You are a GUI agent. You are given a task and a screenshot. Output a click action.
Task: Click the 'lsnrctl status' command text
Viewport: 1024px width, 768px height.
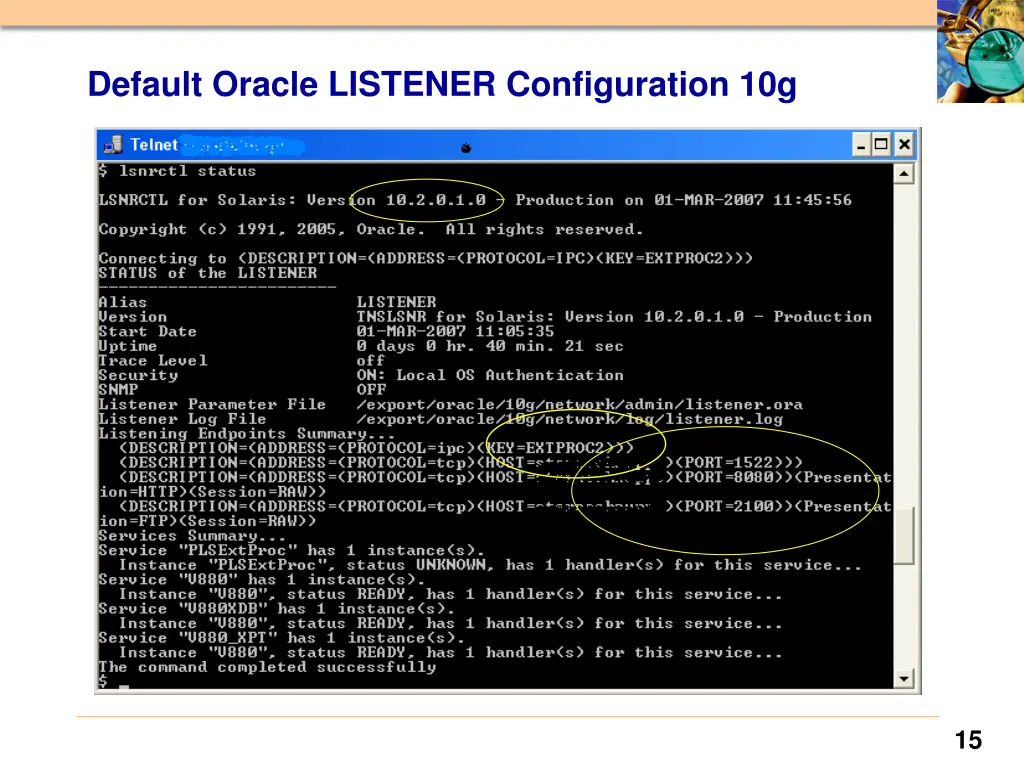pos(187,171)
